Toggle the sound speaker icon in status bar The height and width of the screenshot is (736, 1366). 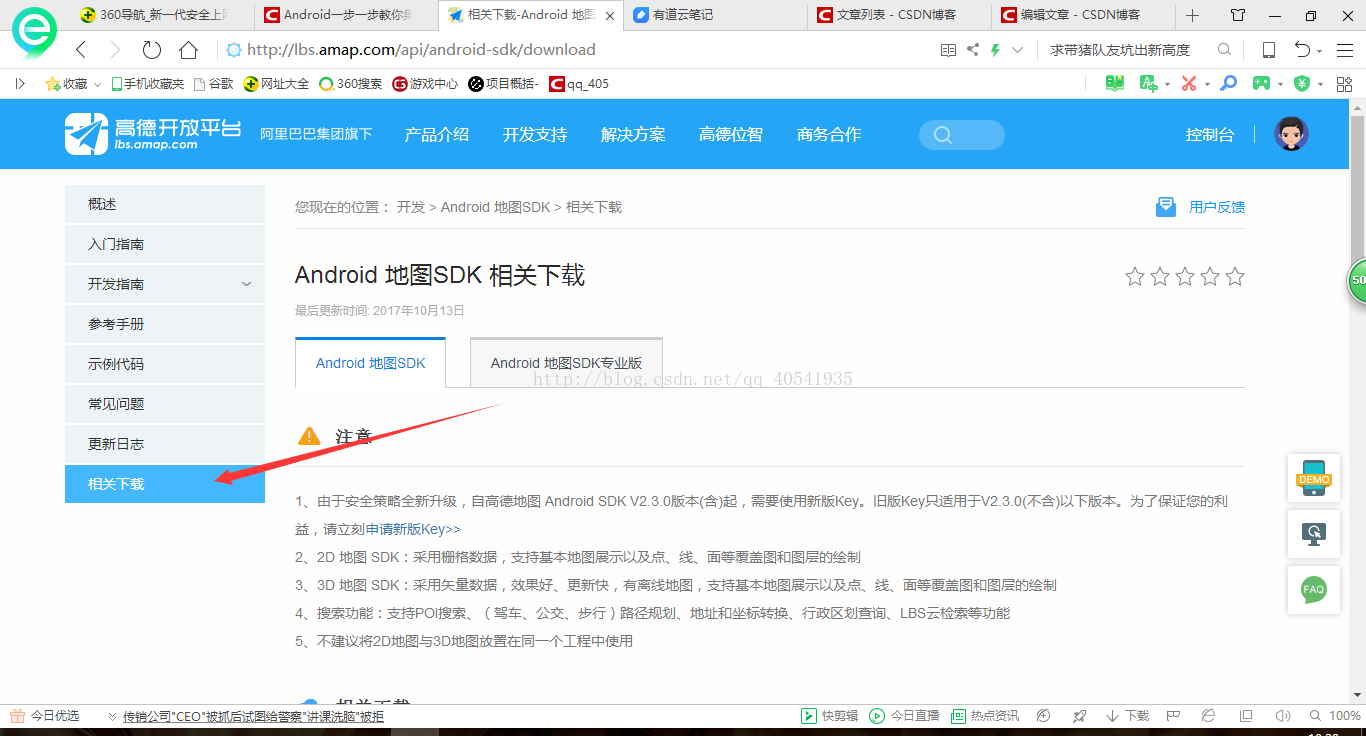[1281, 716]
